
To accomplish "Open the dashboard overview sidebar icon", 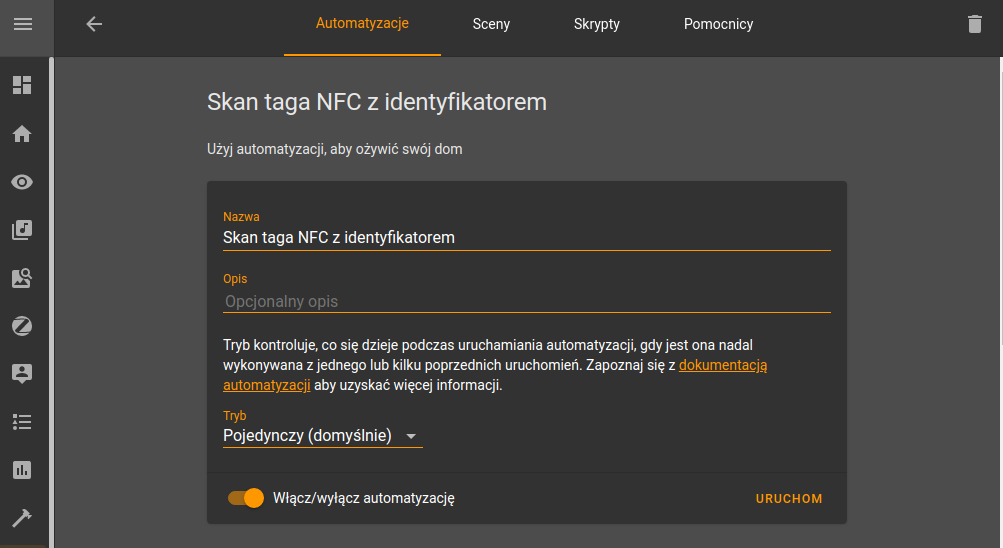I will (x=22, y=85).
